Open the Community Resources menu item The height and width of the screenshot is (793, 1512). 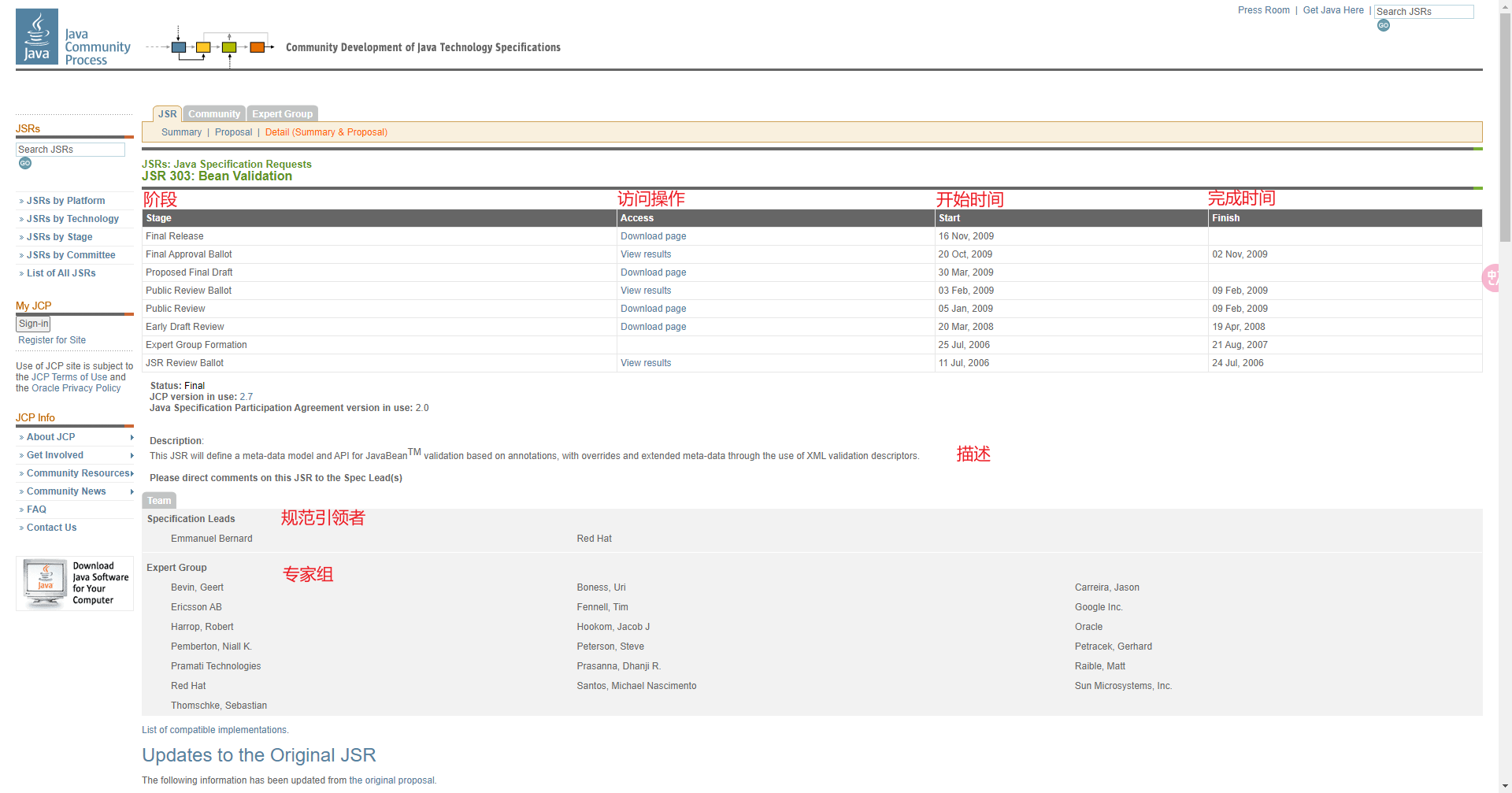click(x=77, y=473)
